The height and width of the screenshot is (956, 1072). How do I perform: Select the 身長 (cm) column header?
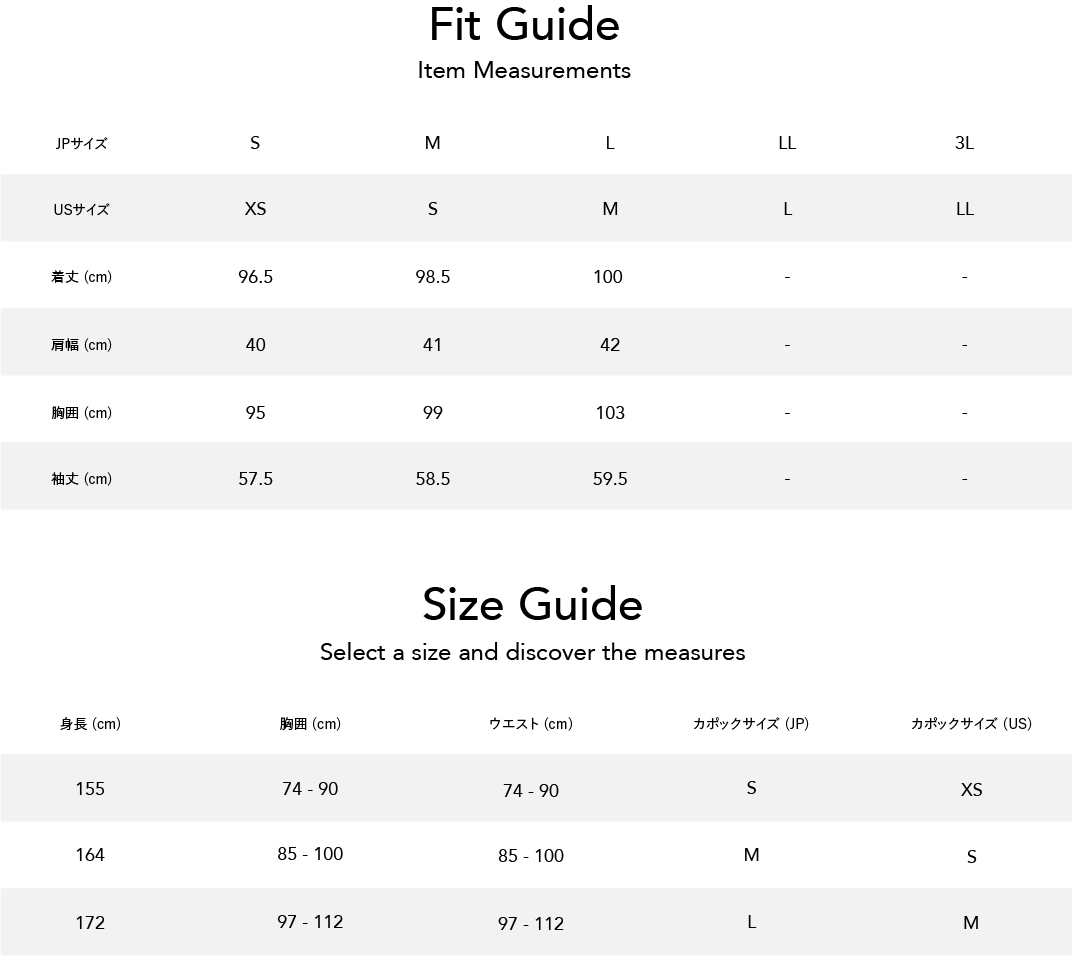click(x=90, y=723)
